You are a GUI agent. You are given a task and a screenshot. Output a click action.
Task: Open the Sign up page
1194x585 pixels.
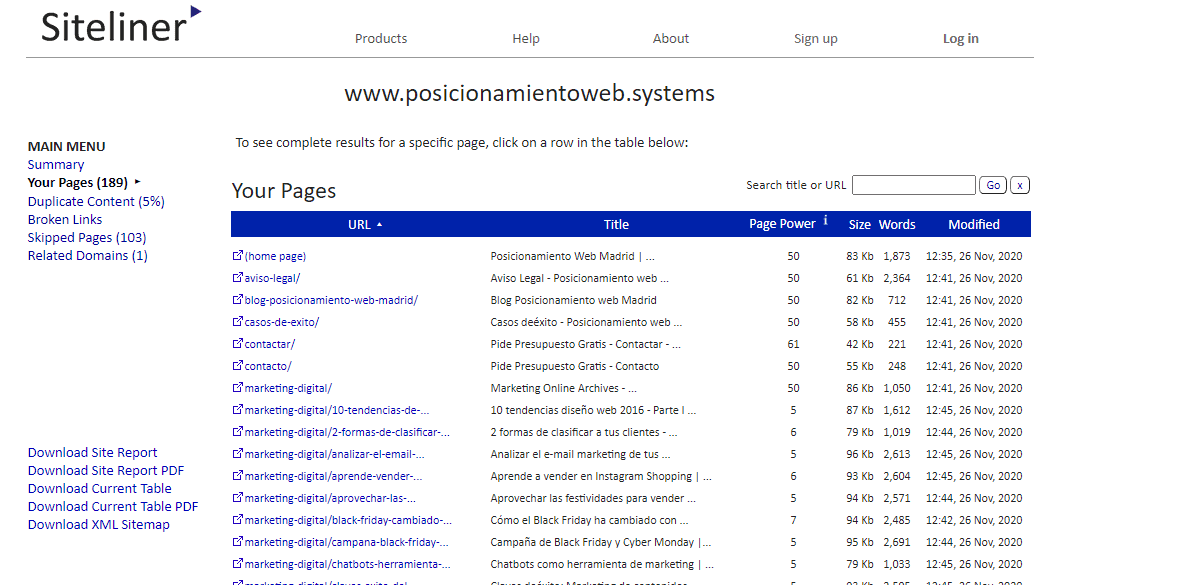tap(816, 39)
